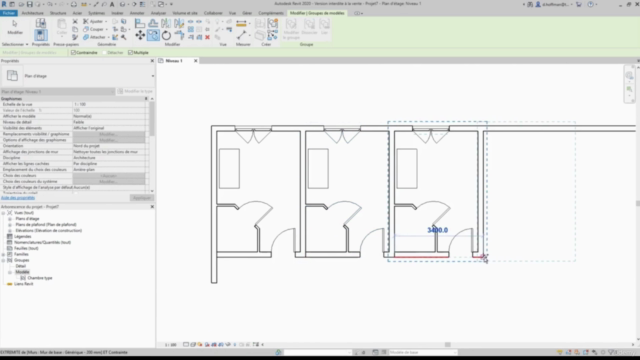Click the Align tool icon
Screen dimensions: 640x360
(140, 23)
